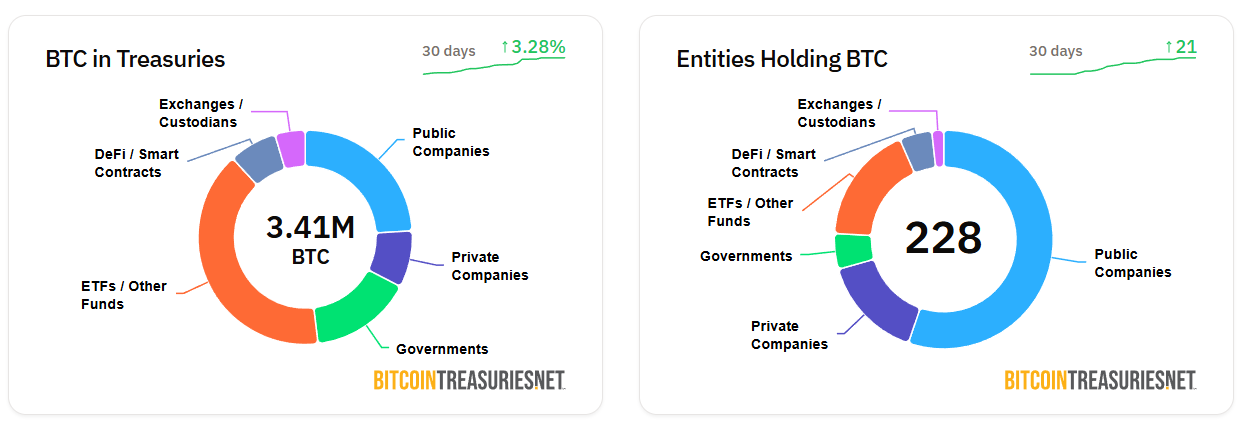Click DeFi / Smart Contracts label in right chart

tap(773, 163)
